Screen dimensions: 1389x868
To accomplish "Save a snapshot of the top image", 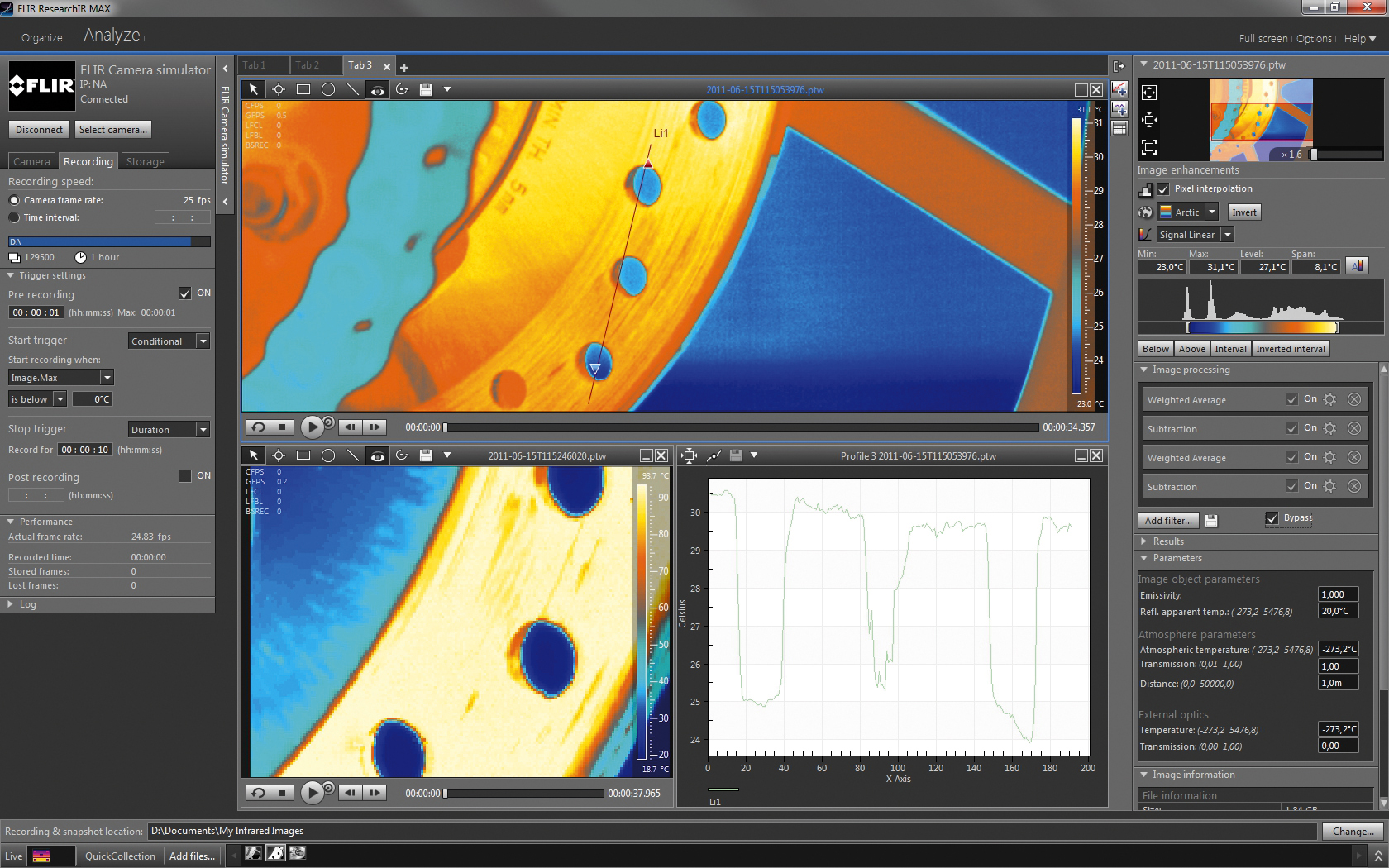I will pos(426,89).
